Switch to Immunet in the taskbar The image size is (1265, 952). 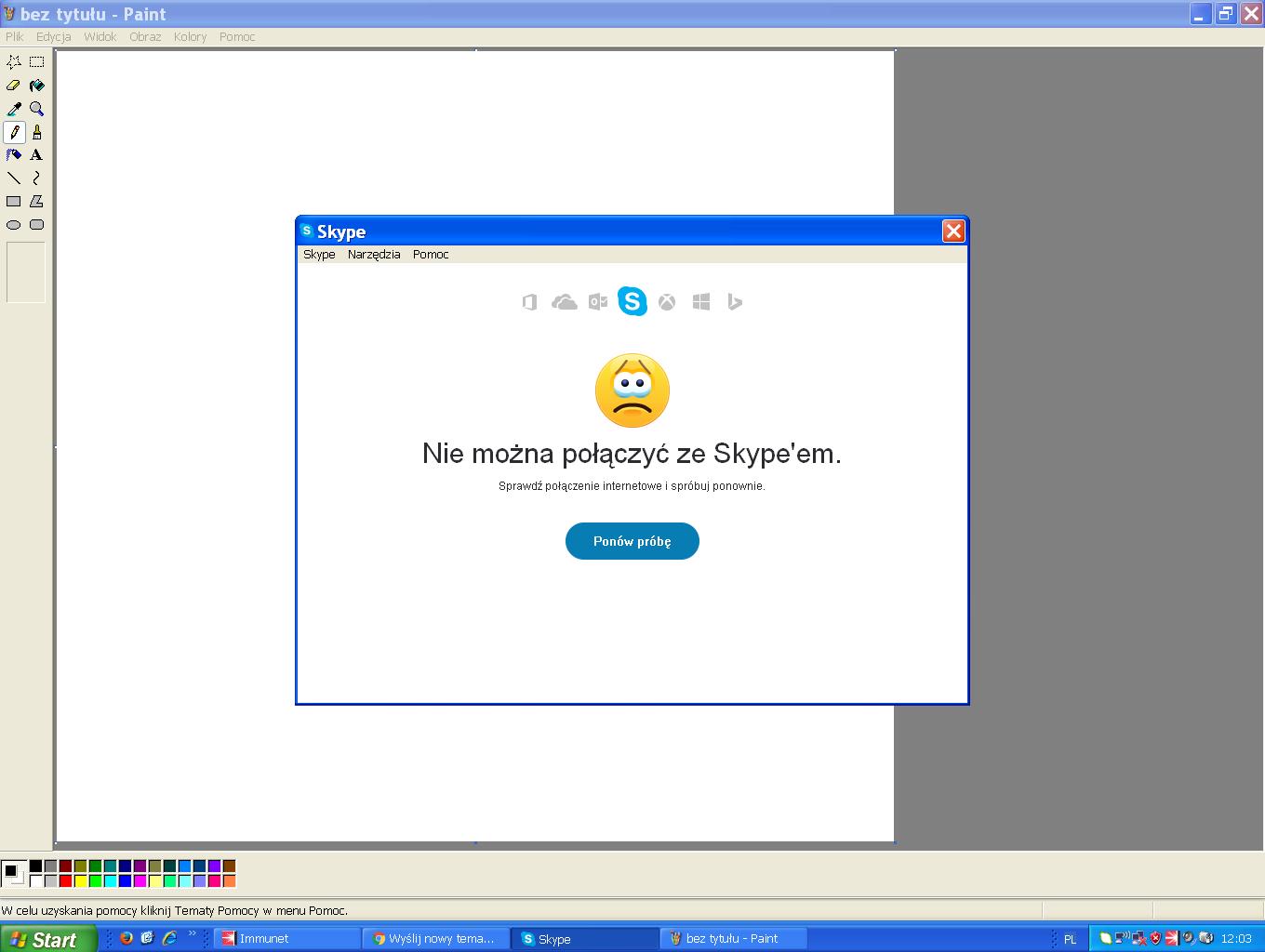(286, 939)
